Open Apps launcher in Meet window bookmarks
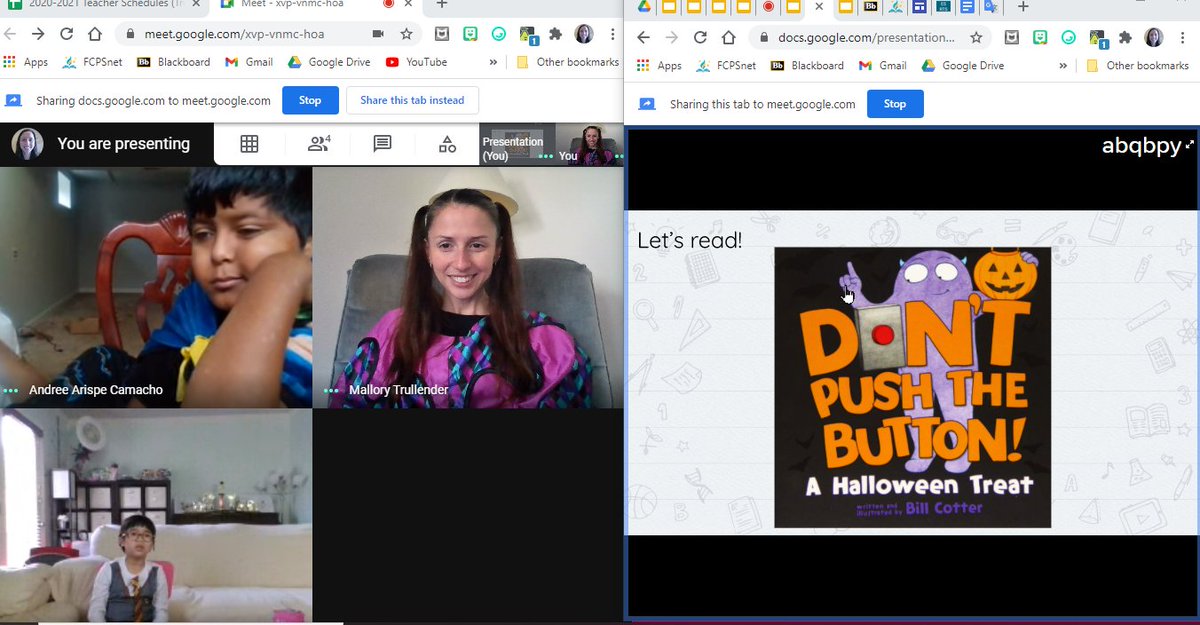 point(26,62)
